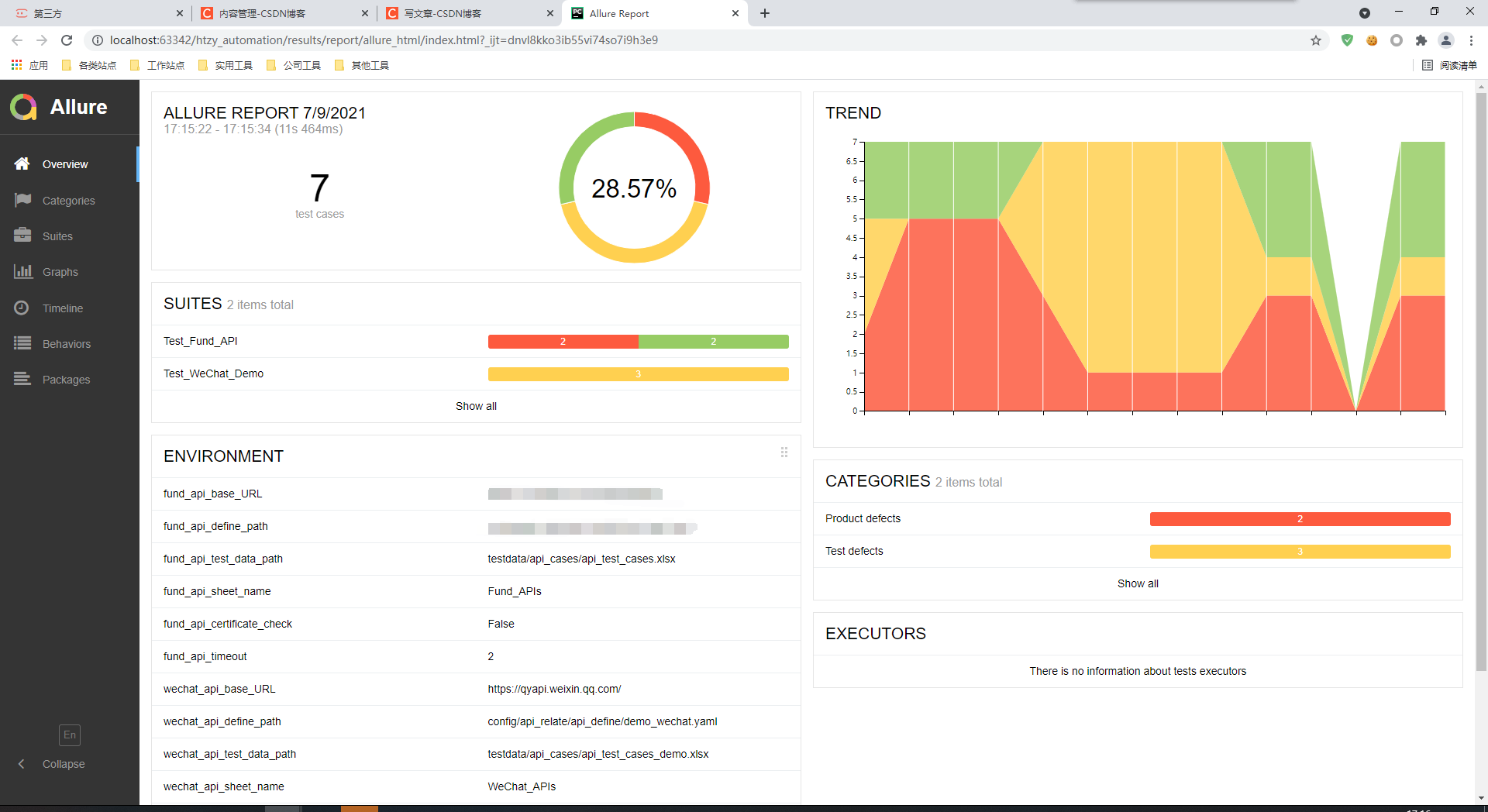
Task: Click the 28.57% donut chart
Action: (634, 188)
